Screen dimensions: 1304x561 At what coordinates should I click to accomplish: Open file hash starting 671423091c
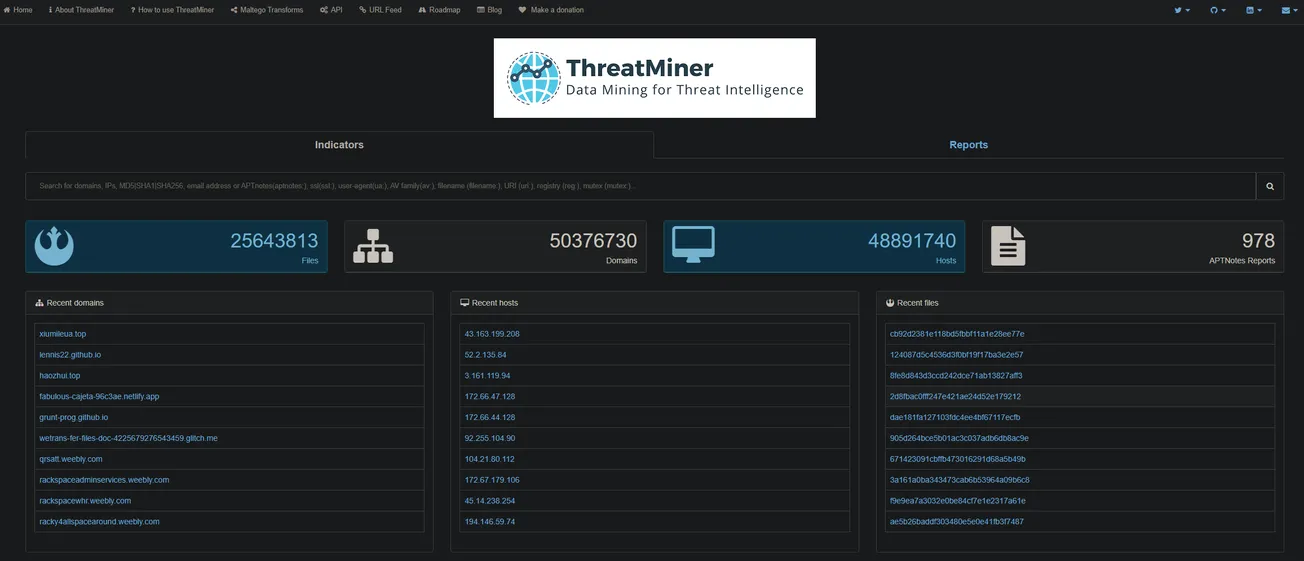[957, 459]
